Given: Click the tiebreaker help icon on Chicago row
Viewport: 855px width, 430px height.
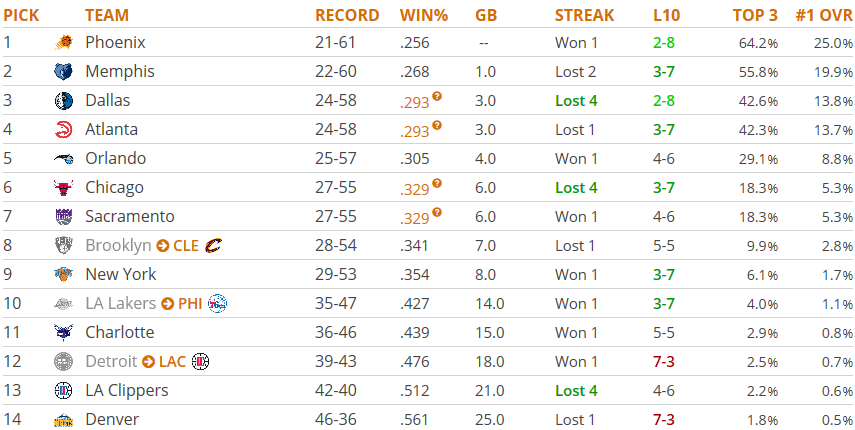Looking at the screenshot, I should click(437, 184).
